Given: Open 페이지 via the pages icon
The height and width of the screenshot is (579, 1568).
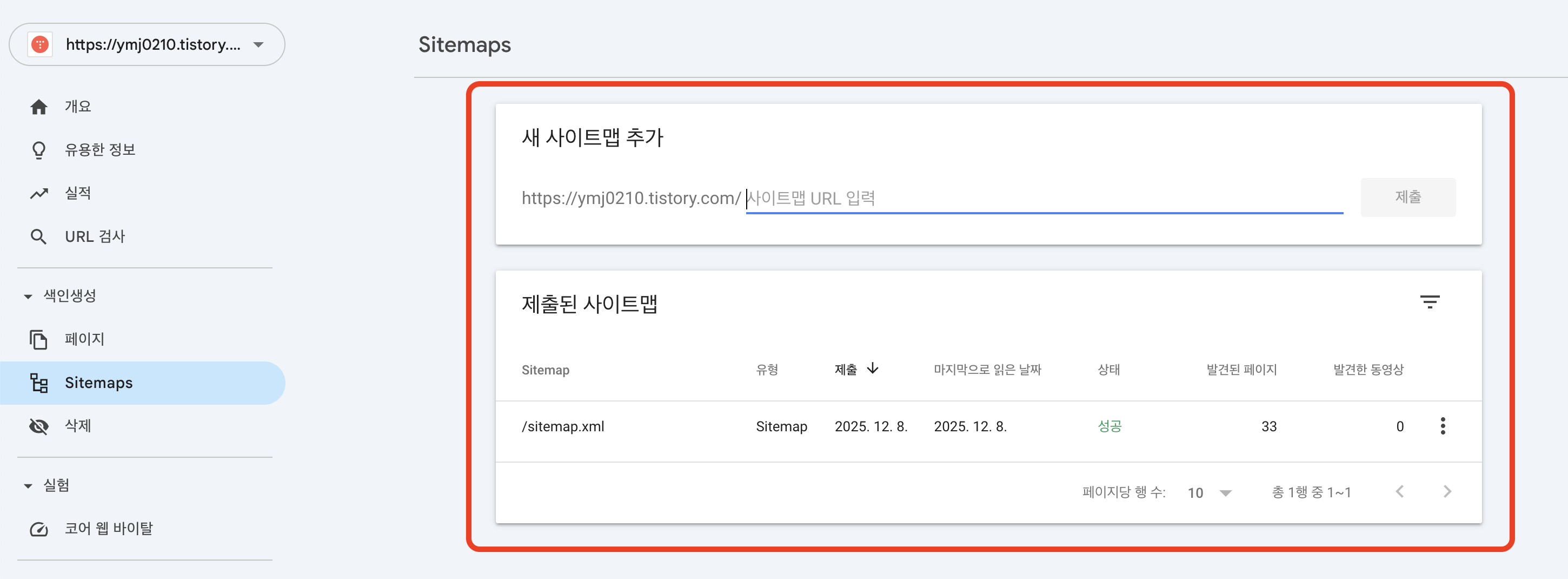Looking at the screenshot, I should tap(39, 339).
